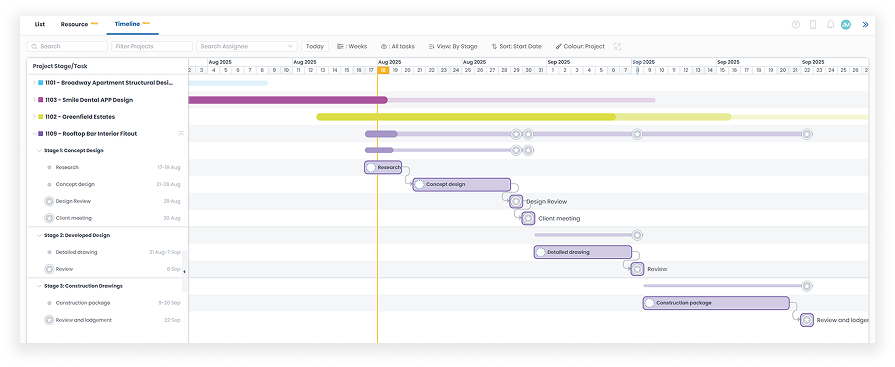Click the '31 Aug–7 Sep' date text

pos(164,252)
